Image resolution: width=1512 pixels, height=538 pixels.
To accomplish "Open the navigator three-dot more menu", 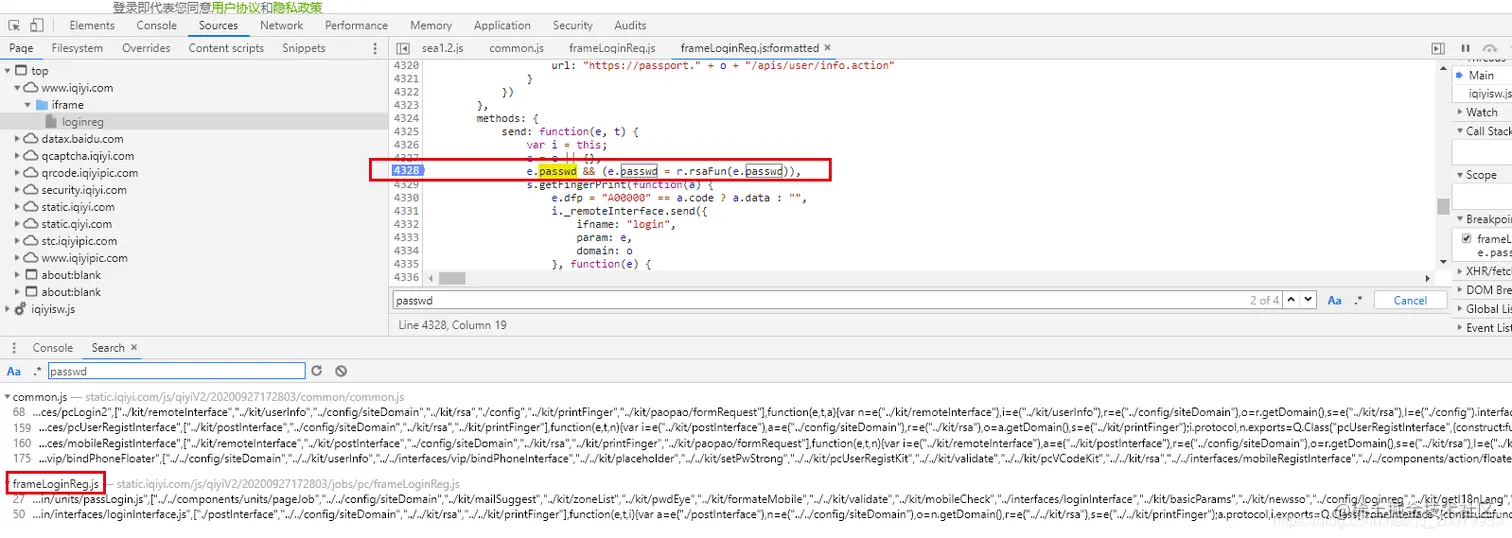I will point(375,48).
